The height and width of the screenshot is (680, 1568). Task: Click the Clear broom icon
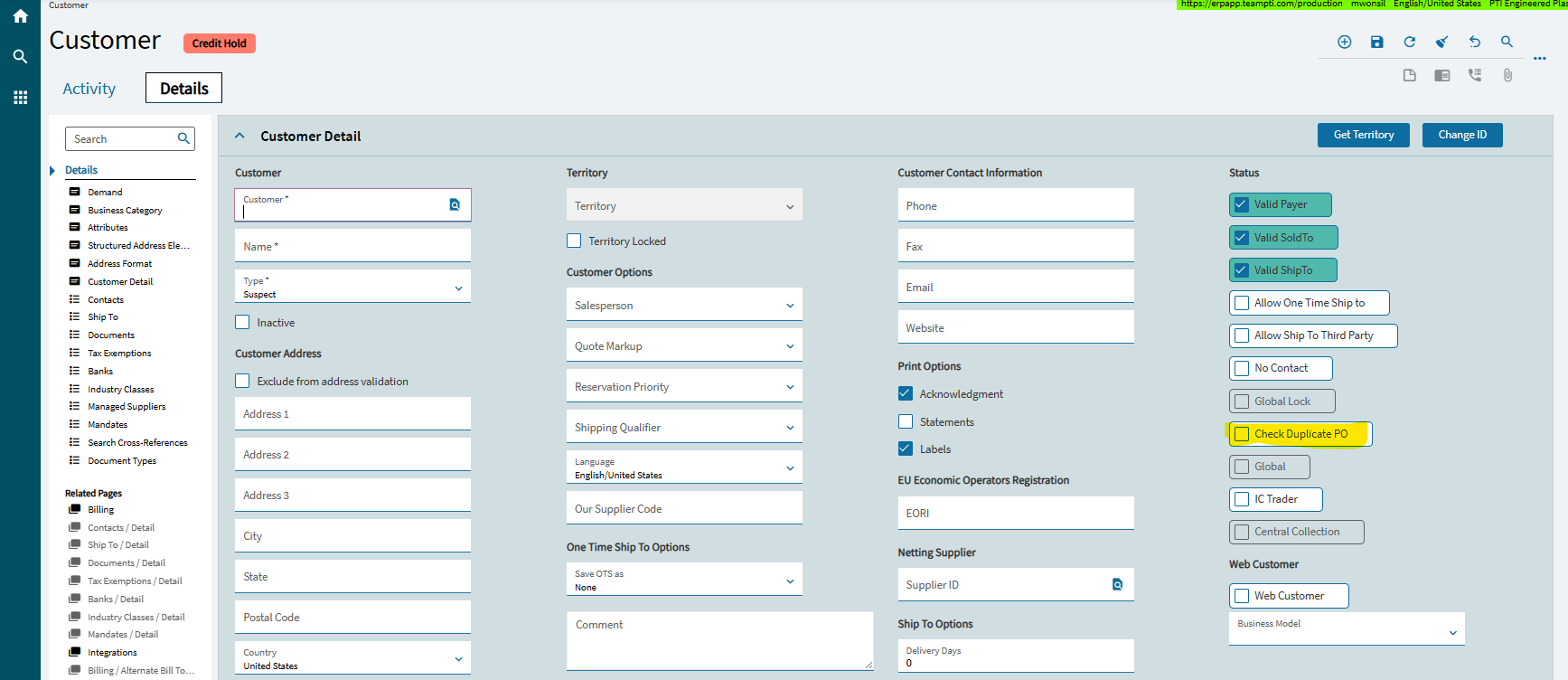pos(1441,42)
